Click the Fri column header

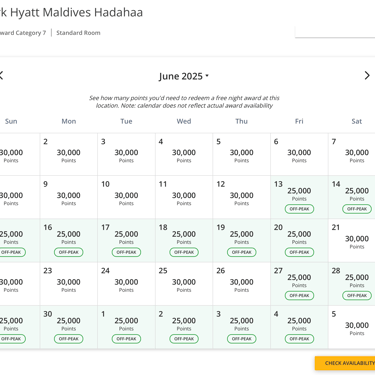point(299,121)
